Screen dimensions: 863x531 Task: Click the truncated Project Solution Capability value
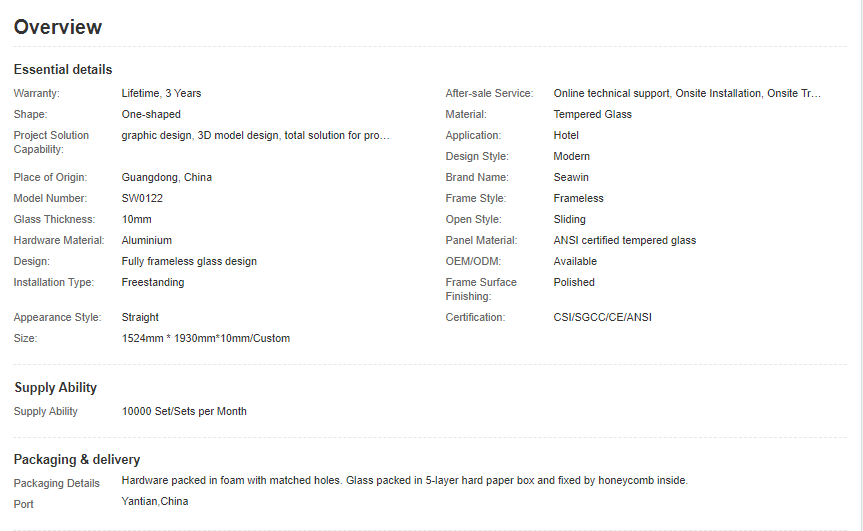tap(255, 135)
